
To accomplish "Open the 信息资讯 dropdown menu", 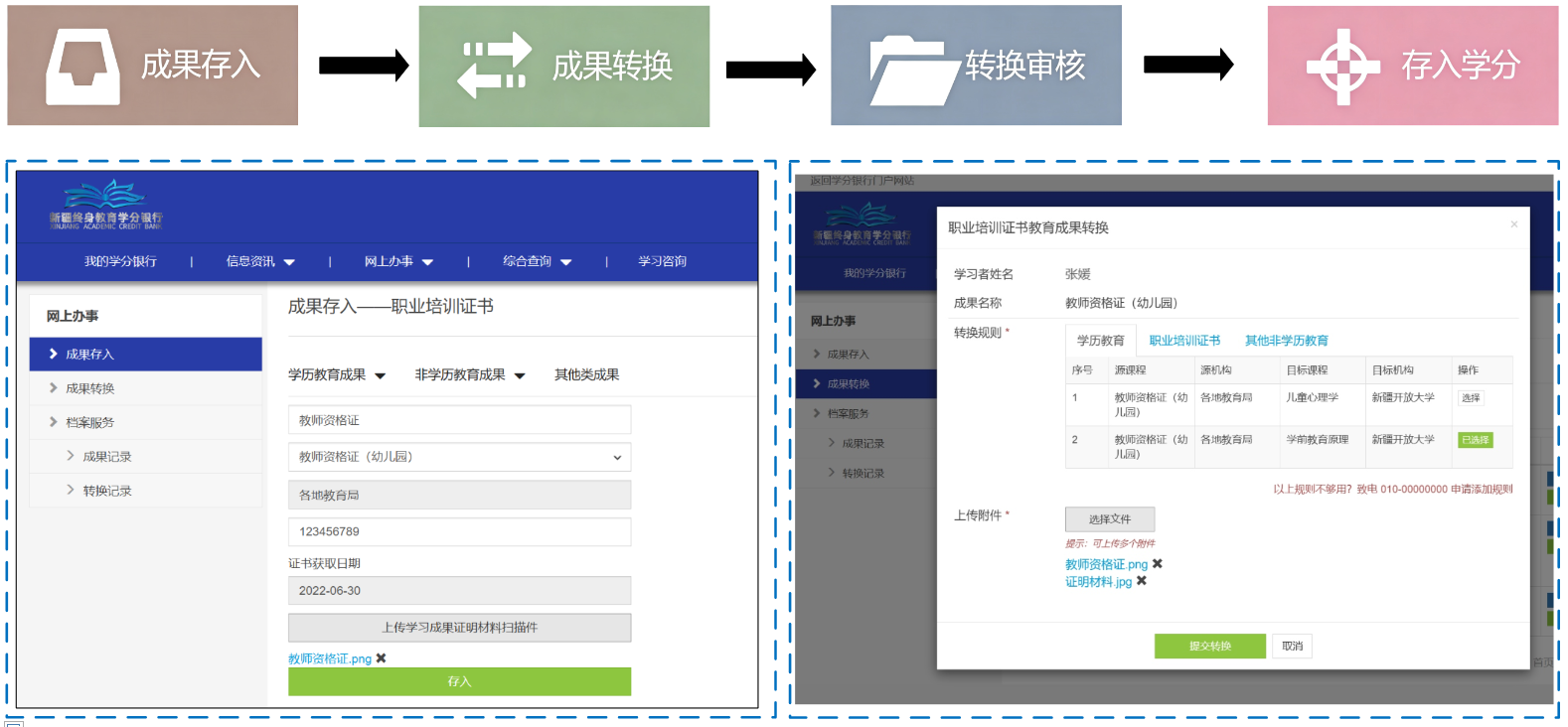I will [x=260, y=261].
